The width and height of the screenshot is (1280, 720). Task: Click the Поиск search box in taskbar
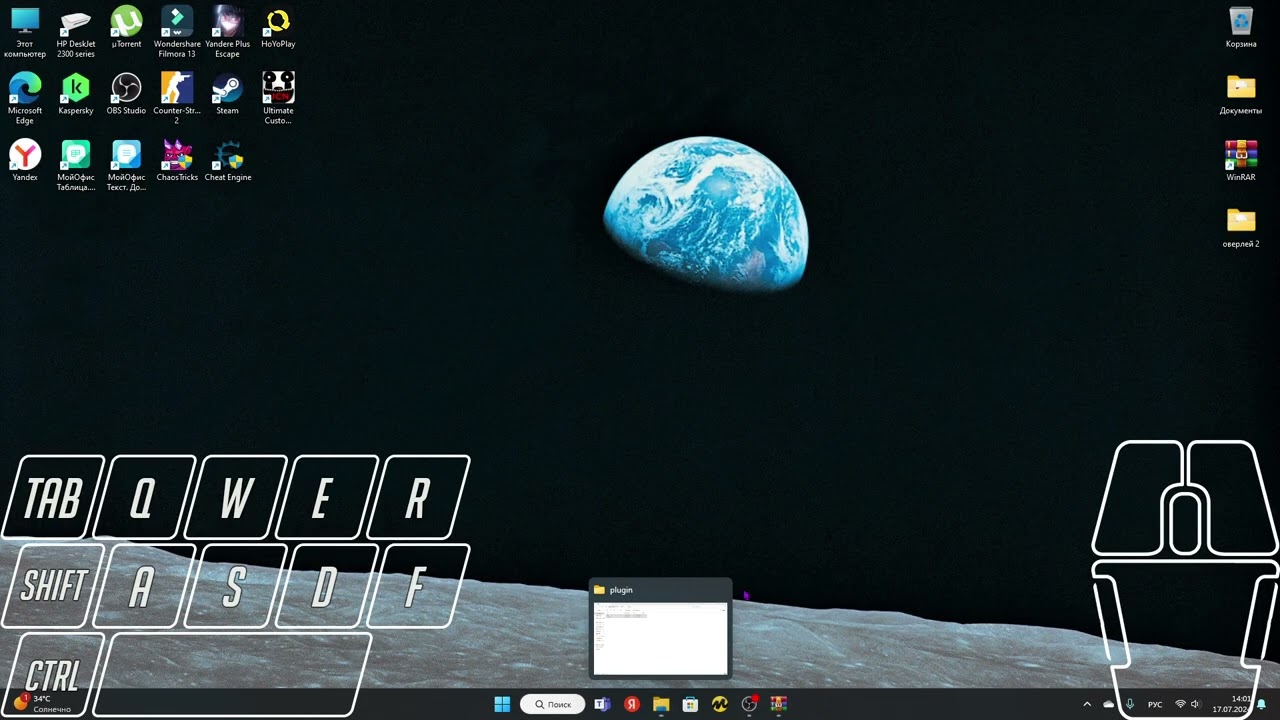tap(553, 704)
